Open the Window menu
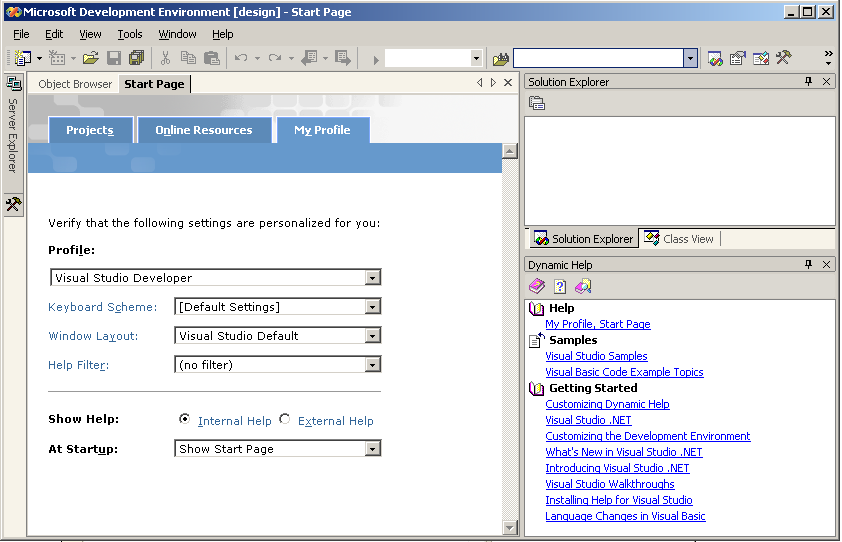Screen dimensions: 842x542 (177, 34)
